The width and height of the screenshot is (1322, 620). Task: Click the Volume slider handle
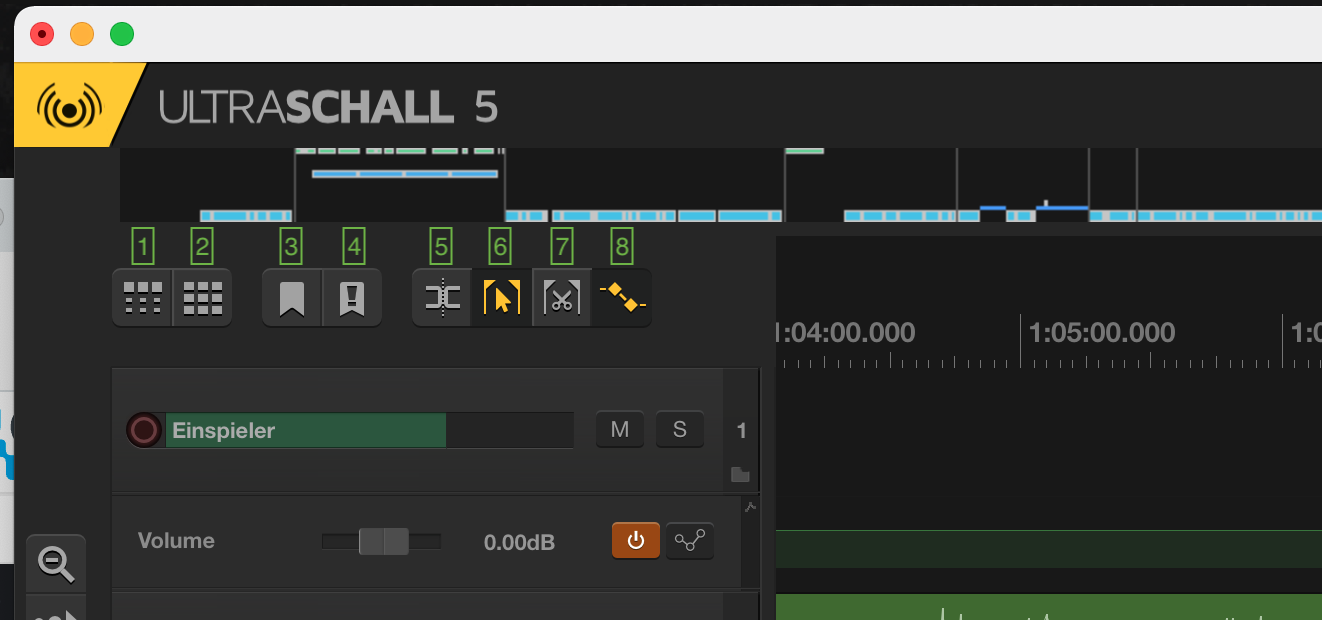tap(384, 541)
